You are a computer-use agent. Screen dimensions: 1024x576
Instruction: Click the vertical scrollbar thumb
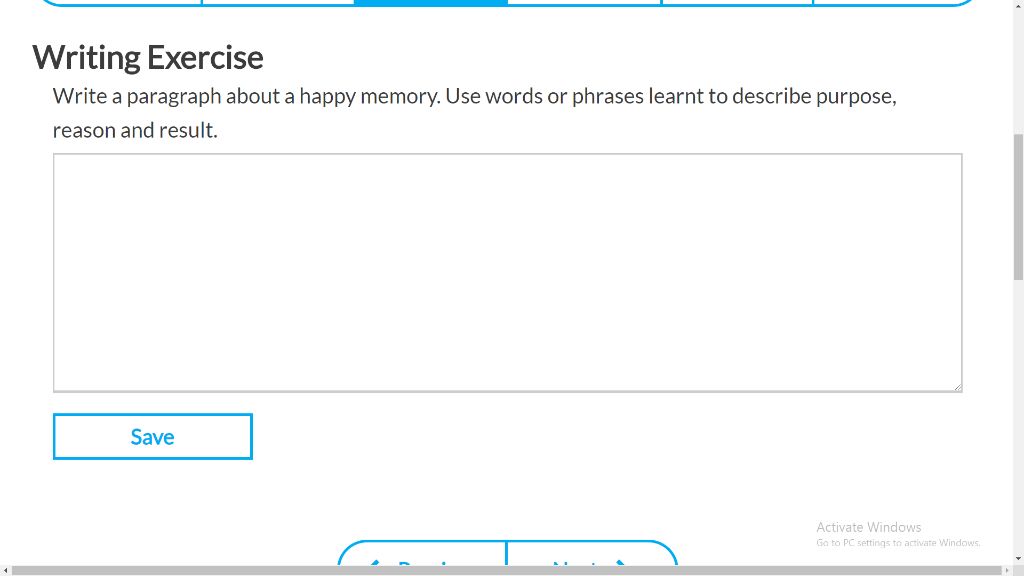click(1018, 207)
